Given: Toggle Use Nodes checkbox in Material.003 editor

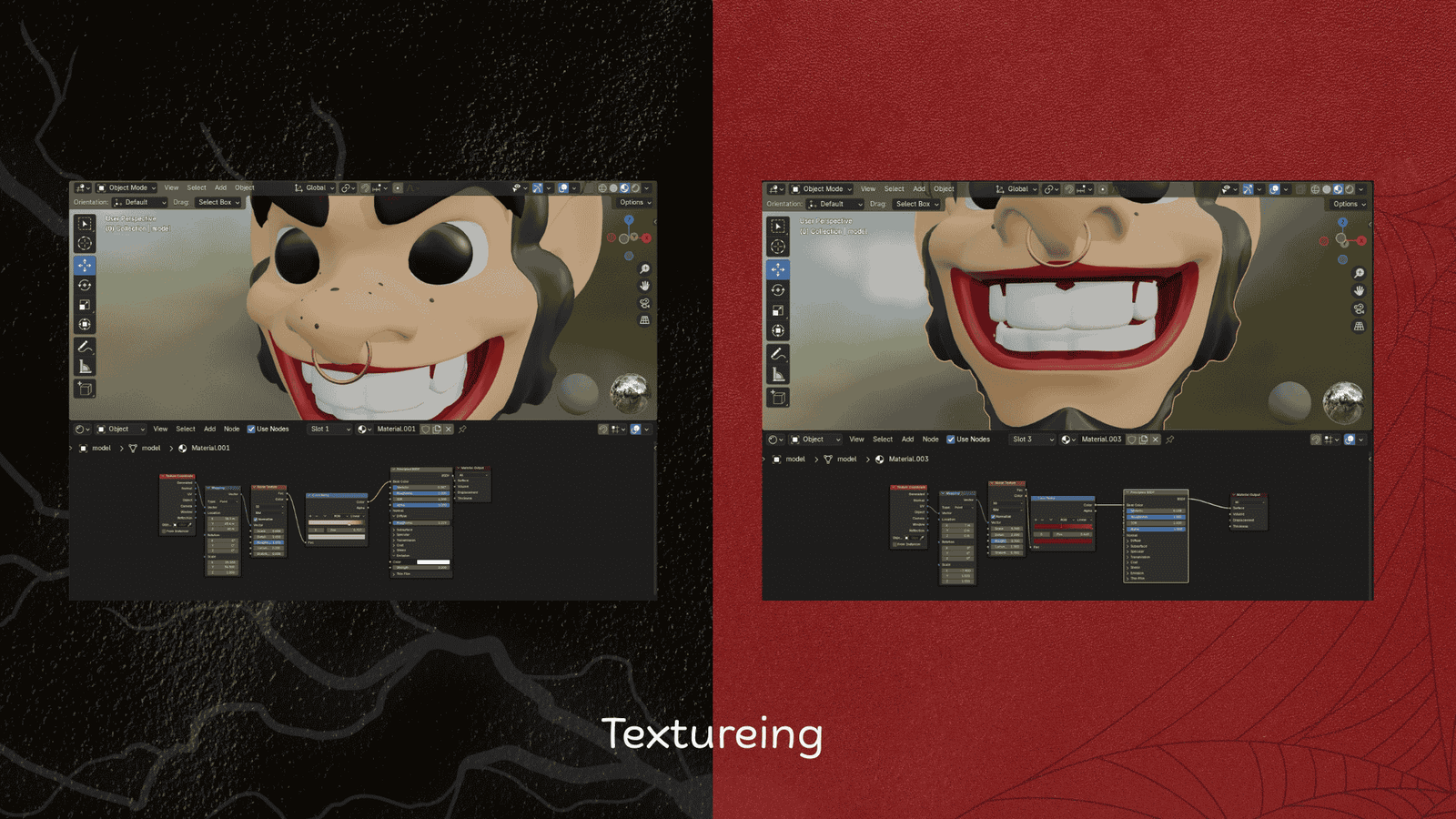Looking at the screenshot, I should pyautogui.click(x=951, y=440).
